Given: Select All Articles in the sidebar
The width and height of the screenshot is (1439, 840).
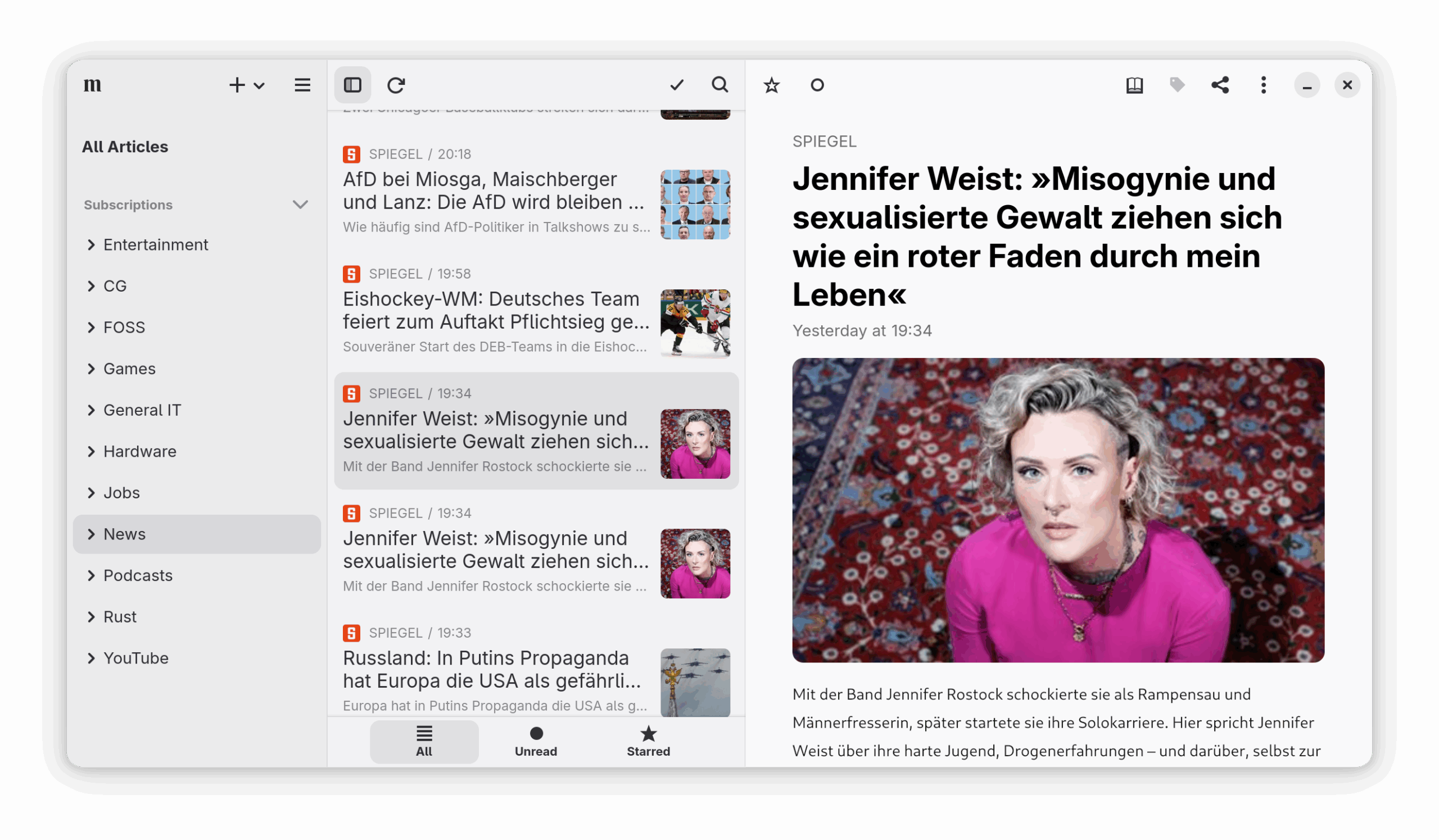Looking at the screenshot, I should tap(125, 147).
